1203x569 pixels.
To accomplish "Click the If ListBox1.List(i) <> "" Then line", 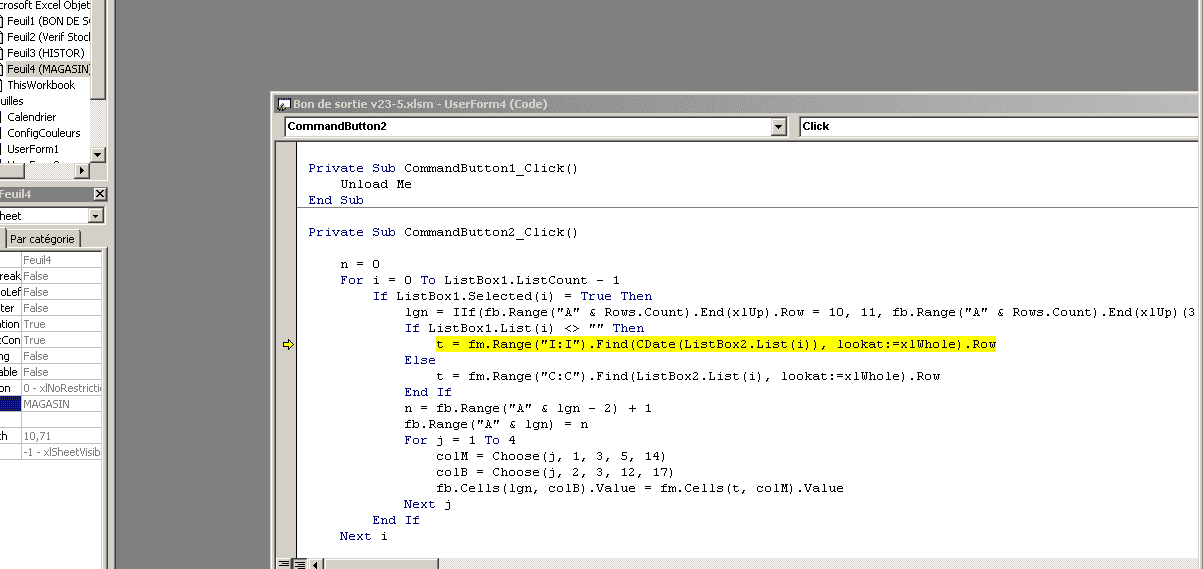I will click(x=524, y=328).
